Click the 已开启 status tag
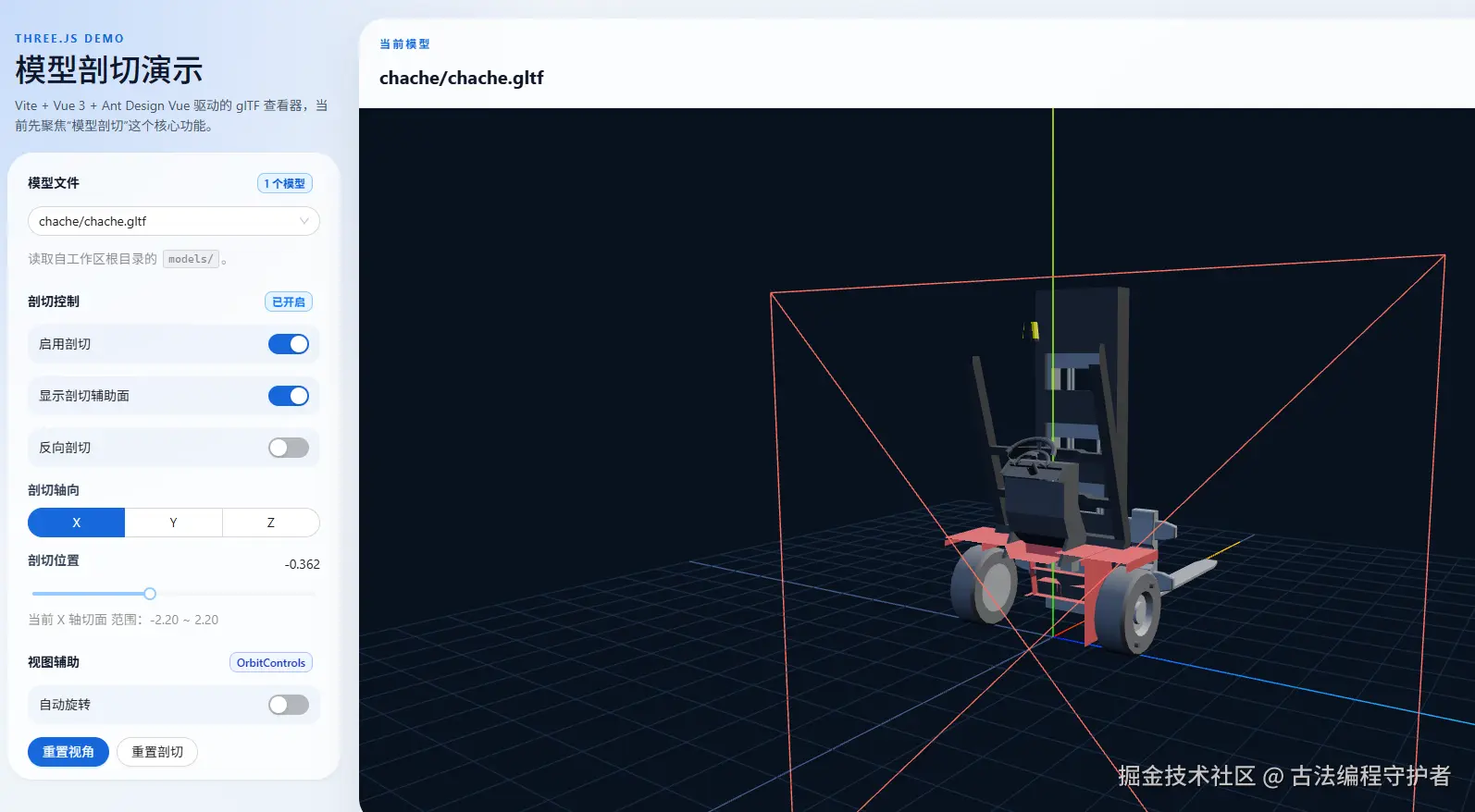Viewport: 1475px width, 812px height. click(288, 301)
